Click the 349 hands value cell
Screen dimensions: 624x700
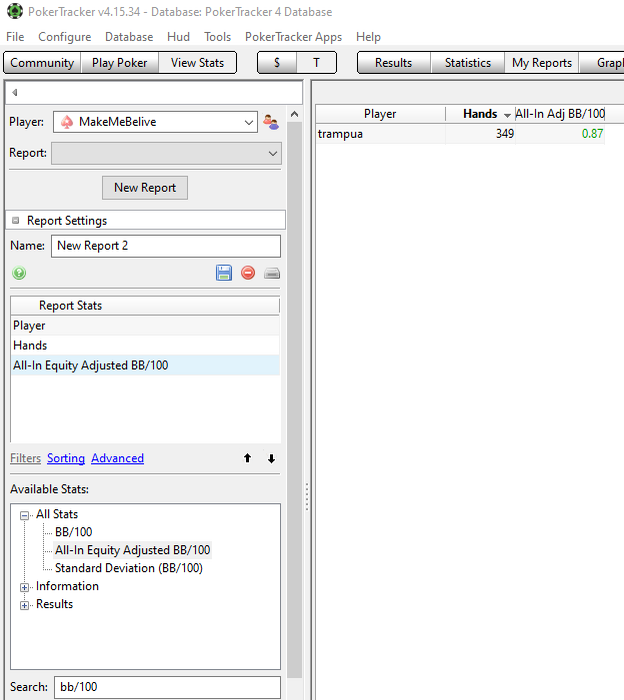tap(480, 134)
